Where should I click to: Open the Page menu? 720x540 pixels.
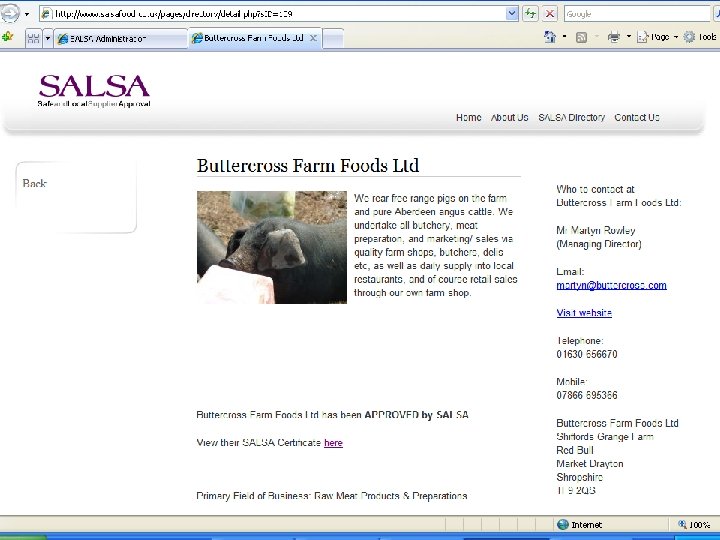(x=657, y=37)
